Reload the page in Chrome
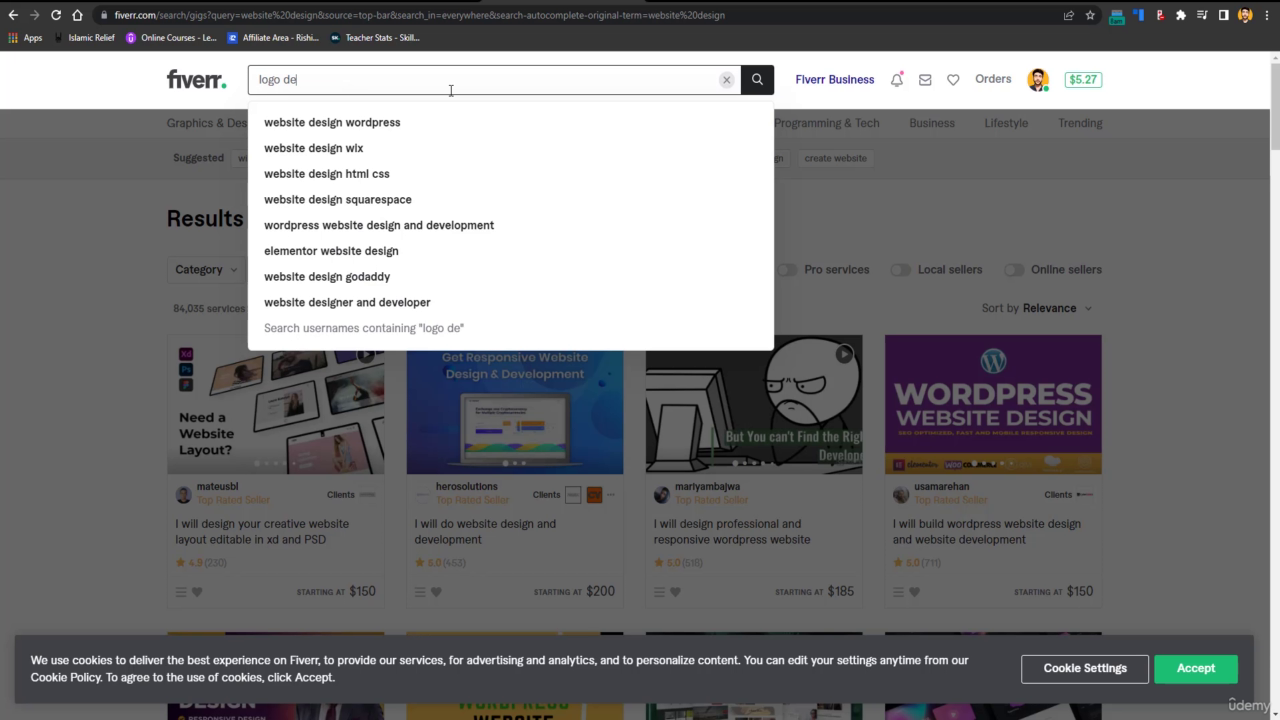1280x720 pixels. click(56, 15)
